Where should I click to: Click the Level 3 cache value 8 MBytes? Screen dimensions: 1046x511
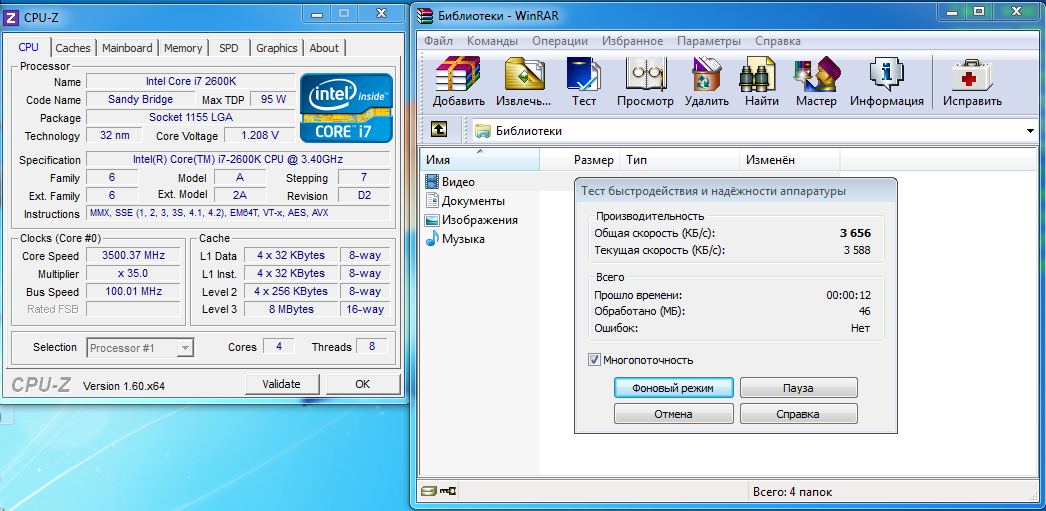point(291,310)
